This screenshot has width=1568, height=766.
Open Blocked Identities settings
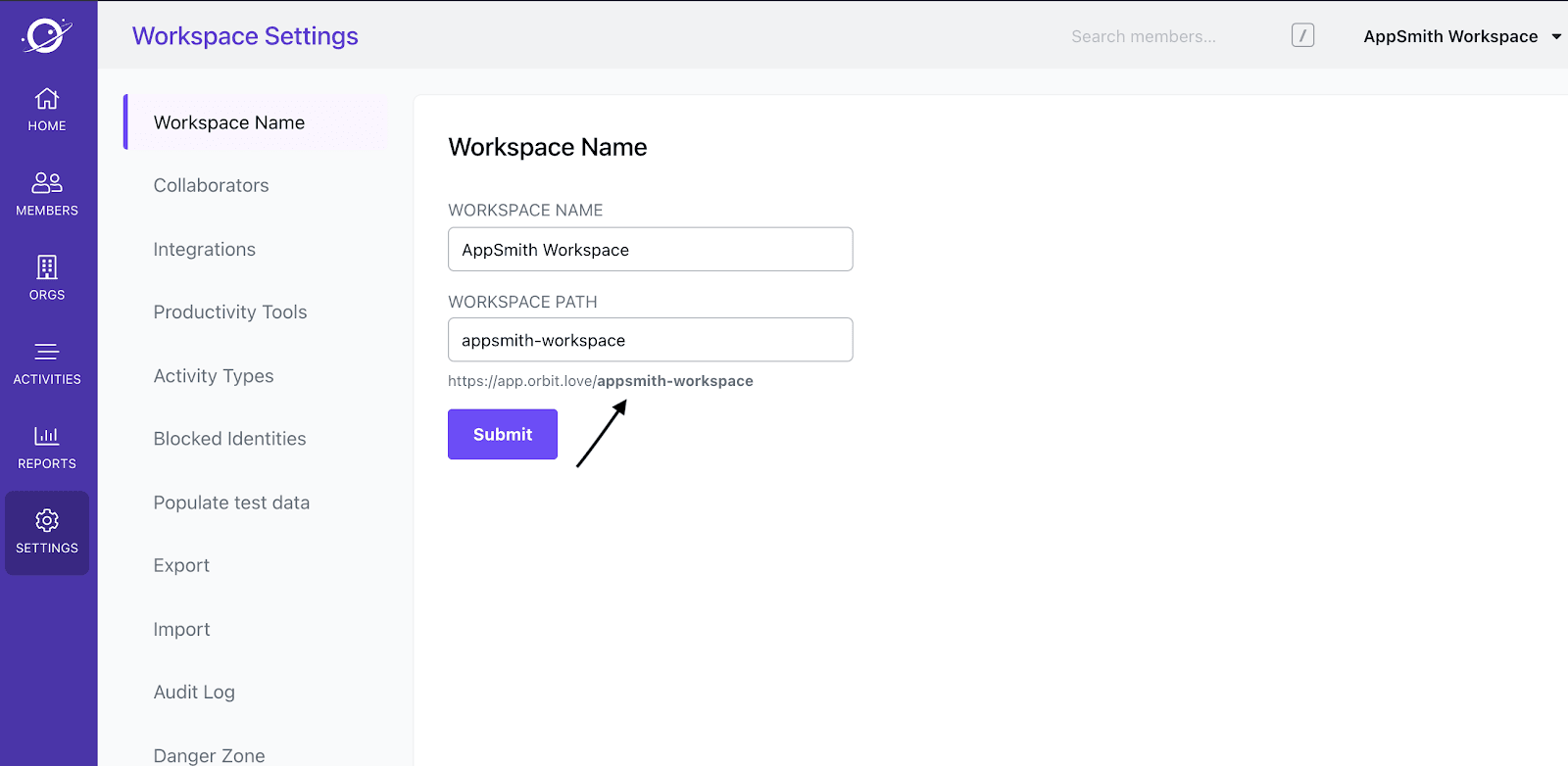[x=229, y=439]
